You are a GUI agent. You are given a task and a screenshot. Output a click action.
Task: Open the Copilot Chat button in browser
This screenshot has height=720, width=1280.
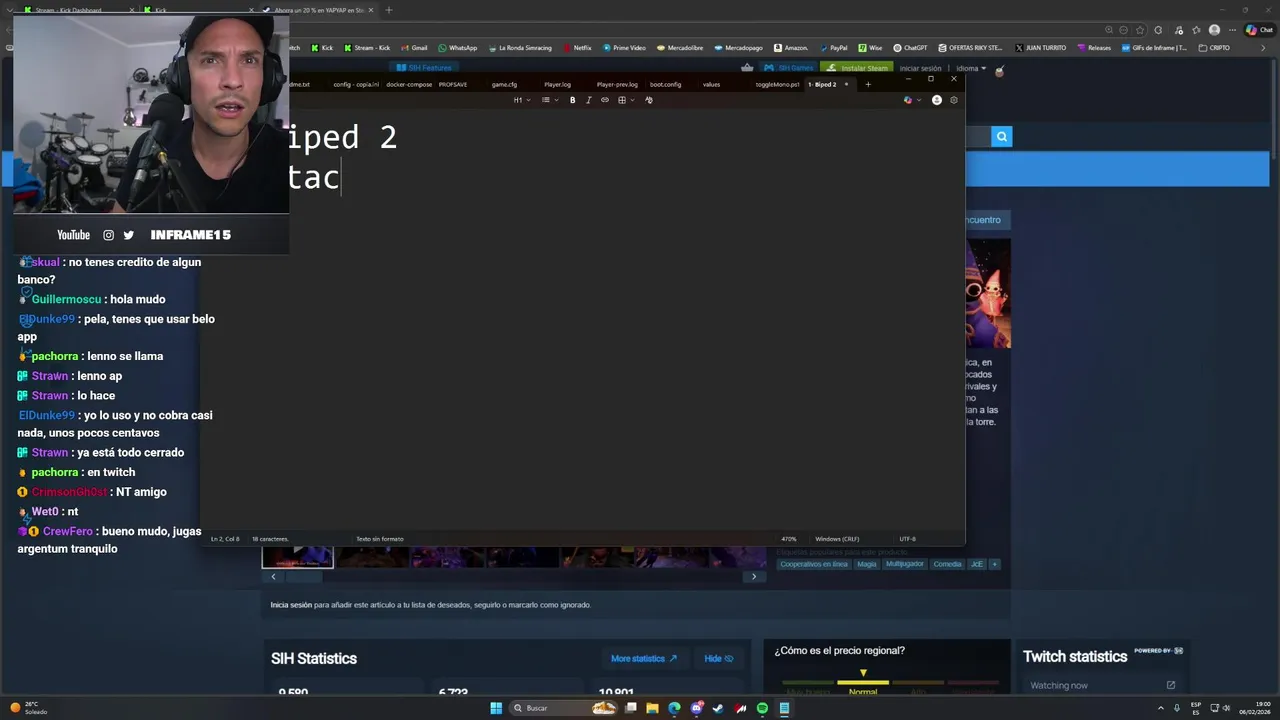pos(1258,30)
